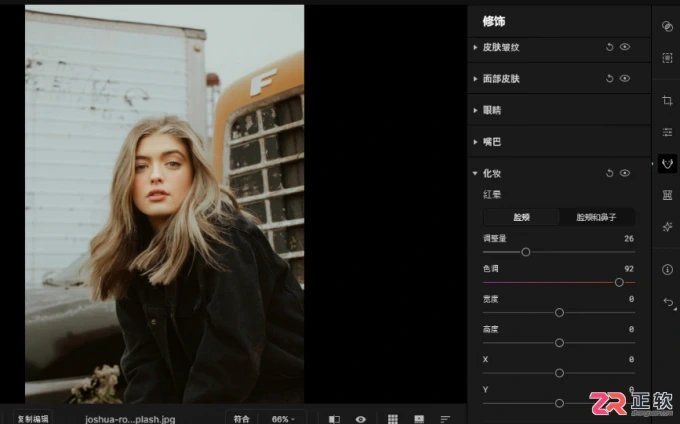
Task: Toggle the preview eye in bottom bar
Action: tap(360, 419)
